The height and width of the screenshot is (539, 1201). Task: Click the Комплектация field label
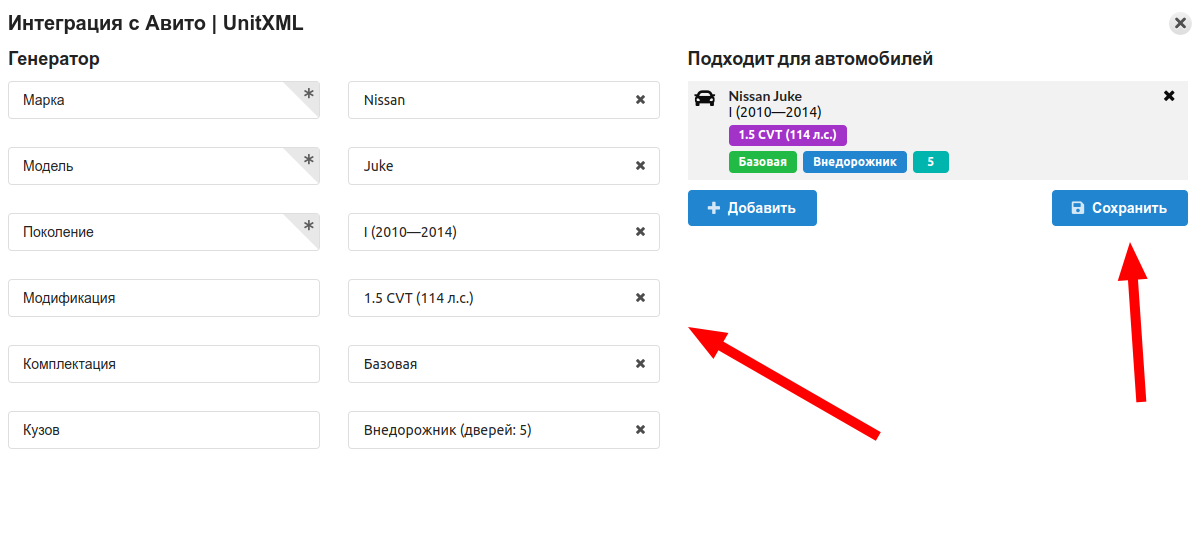[164, 364]
